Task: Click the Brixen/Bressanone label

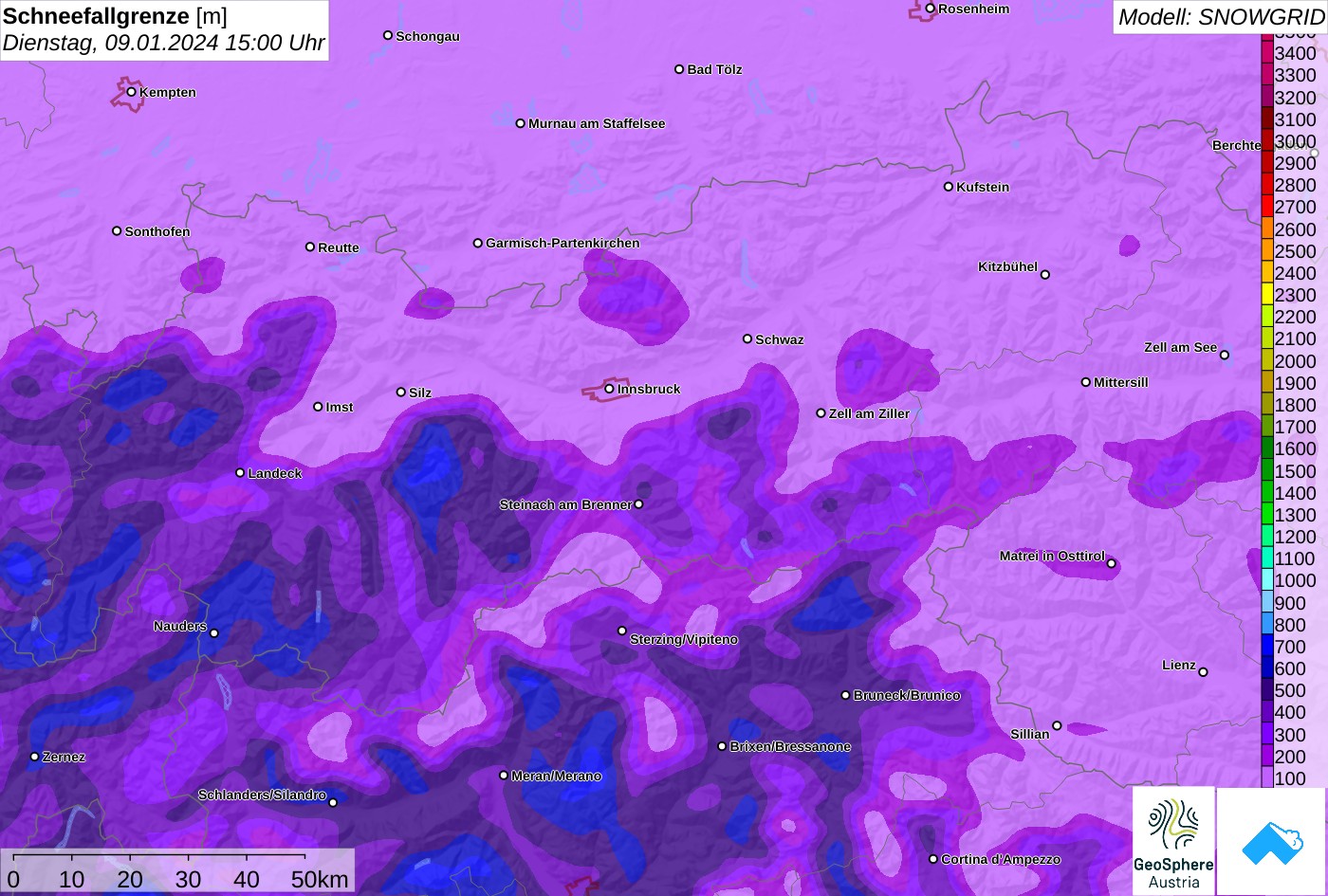Action: [x=790, y=746]
